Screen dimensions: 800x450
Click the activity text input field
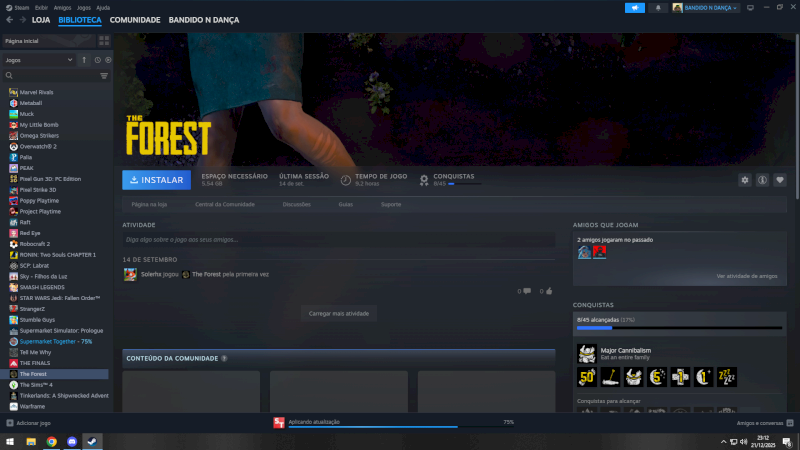[338, 240]
